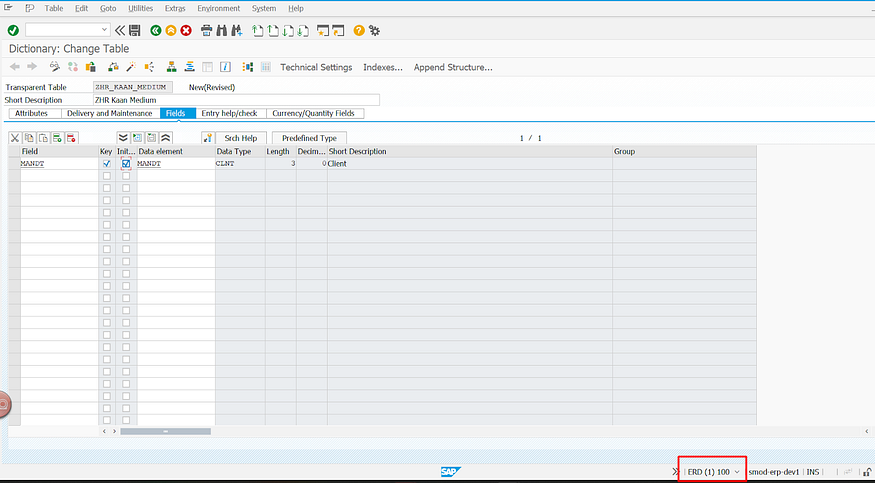Image resolution: width=875 pixels, height=483 pixels.
Task: Open Customize Local Layout gear icon
Action: [374, 30]
